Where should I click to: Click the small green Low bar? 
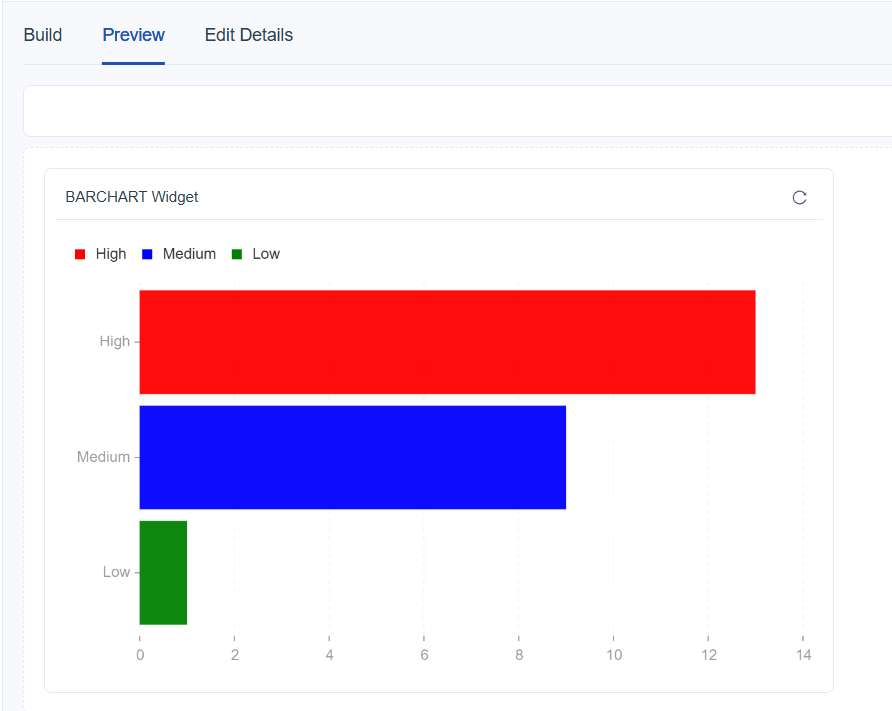pyautogui.click(x=163, y=573)
